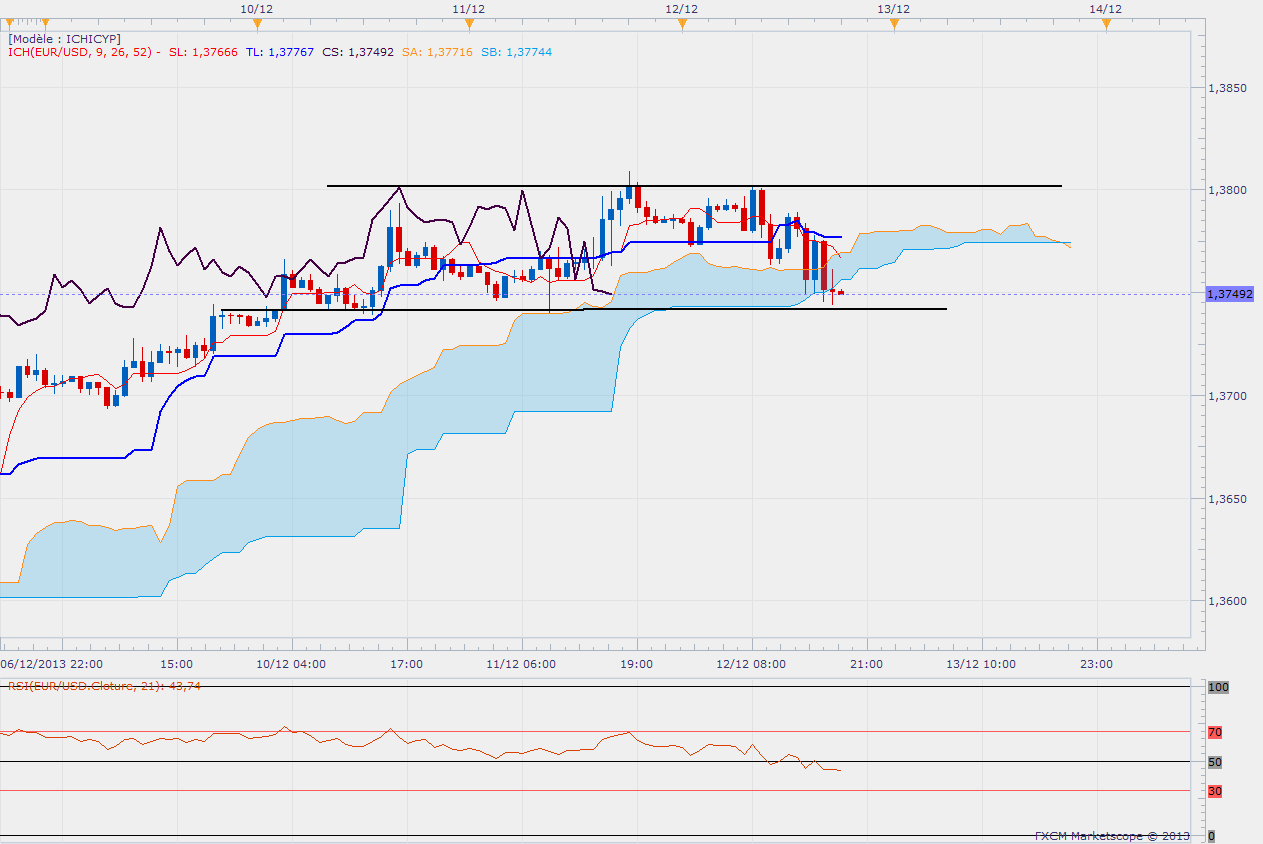
Task: Click the RSI 30 level label
Action: 1215,792
